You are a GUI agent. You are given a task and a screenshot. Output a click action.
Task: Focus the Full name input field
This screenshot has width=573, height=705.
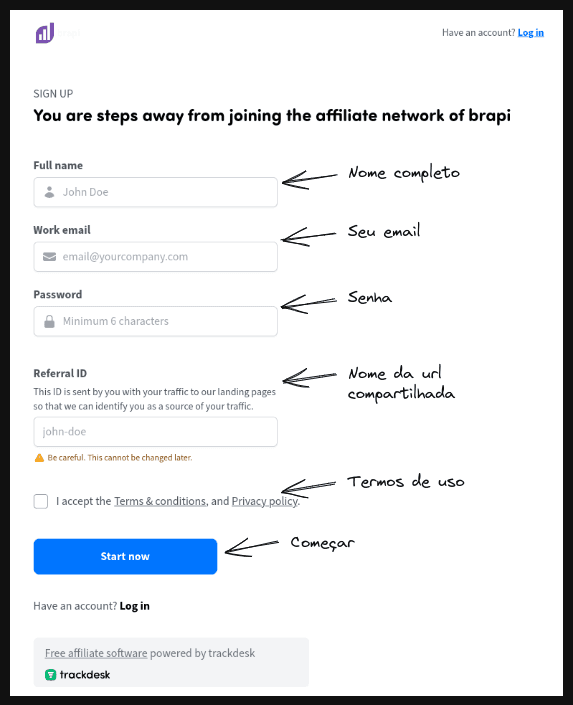156,192
